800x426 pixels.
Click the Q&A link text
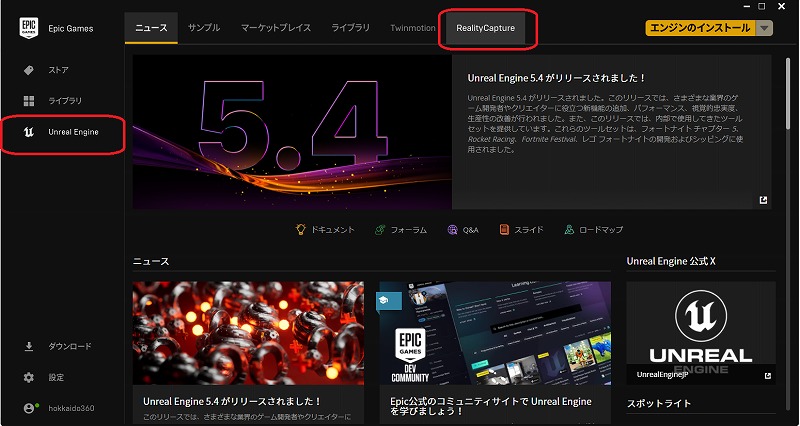tap(470, 230)
